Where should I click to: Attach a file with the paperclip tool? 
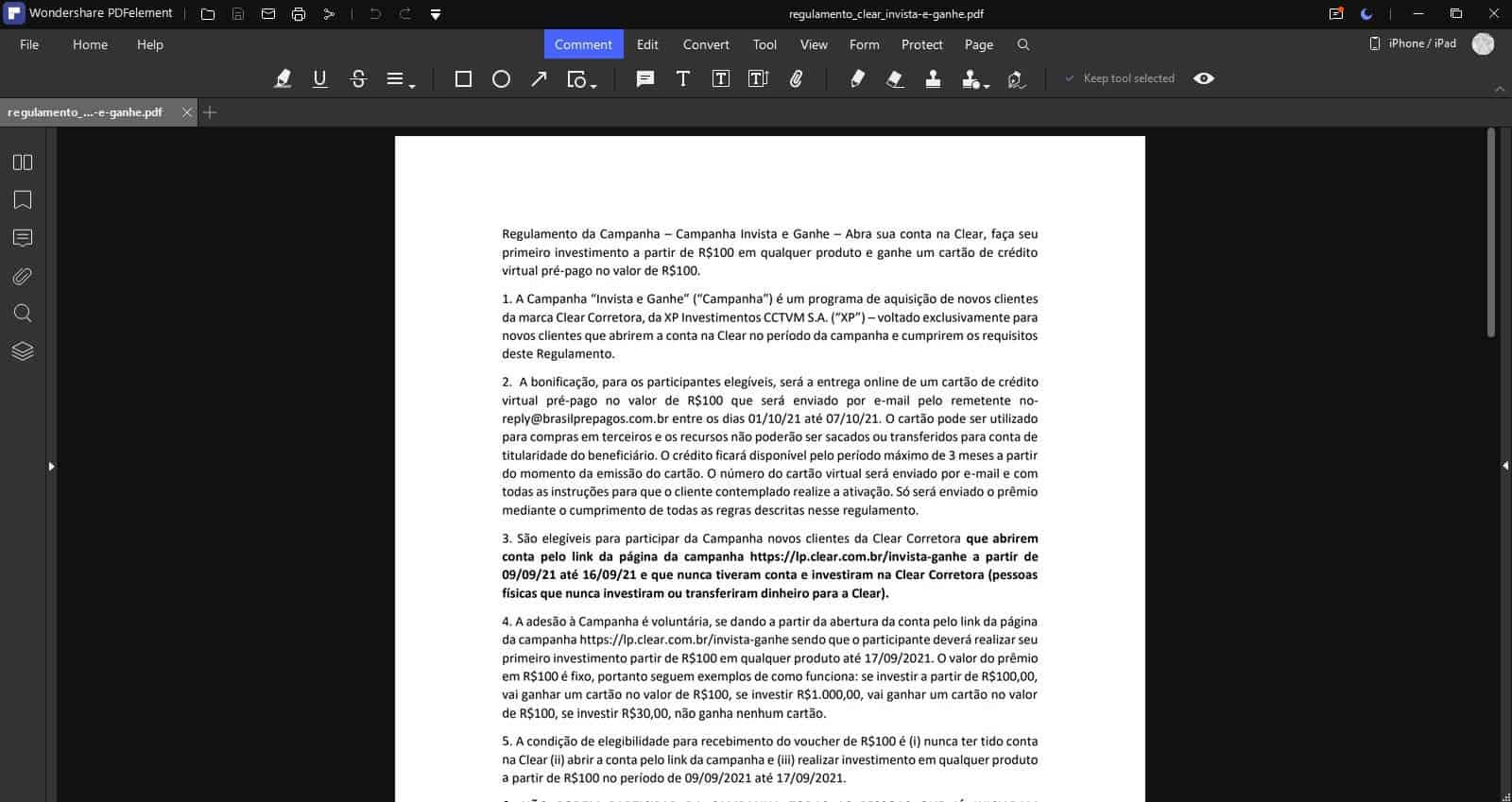tap(797, 78)
